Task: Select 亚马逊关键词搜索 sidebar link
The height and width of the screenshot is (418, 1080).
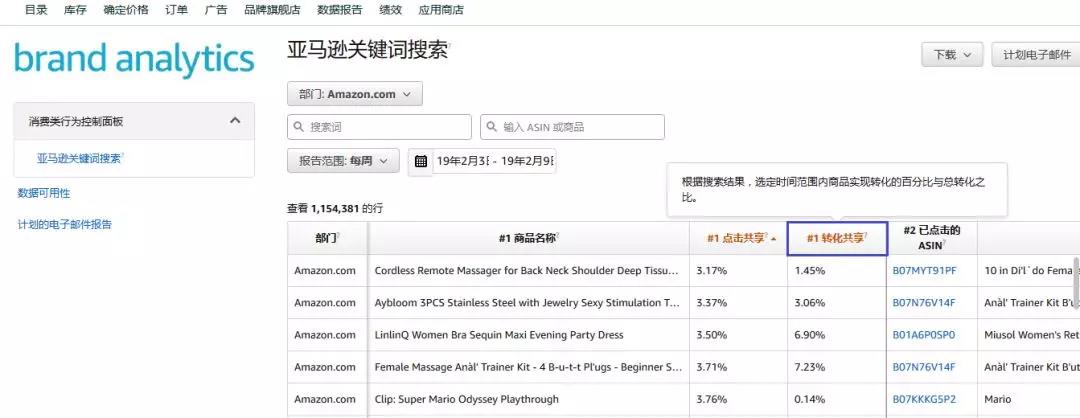Action: (x=80, y=158)
